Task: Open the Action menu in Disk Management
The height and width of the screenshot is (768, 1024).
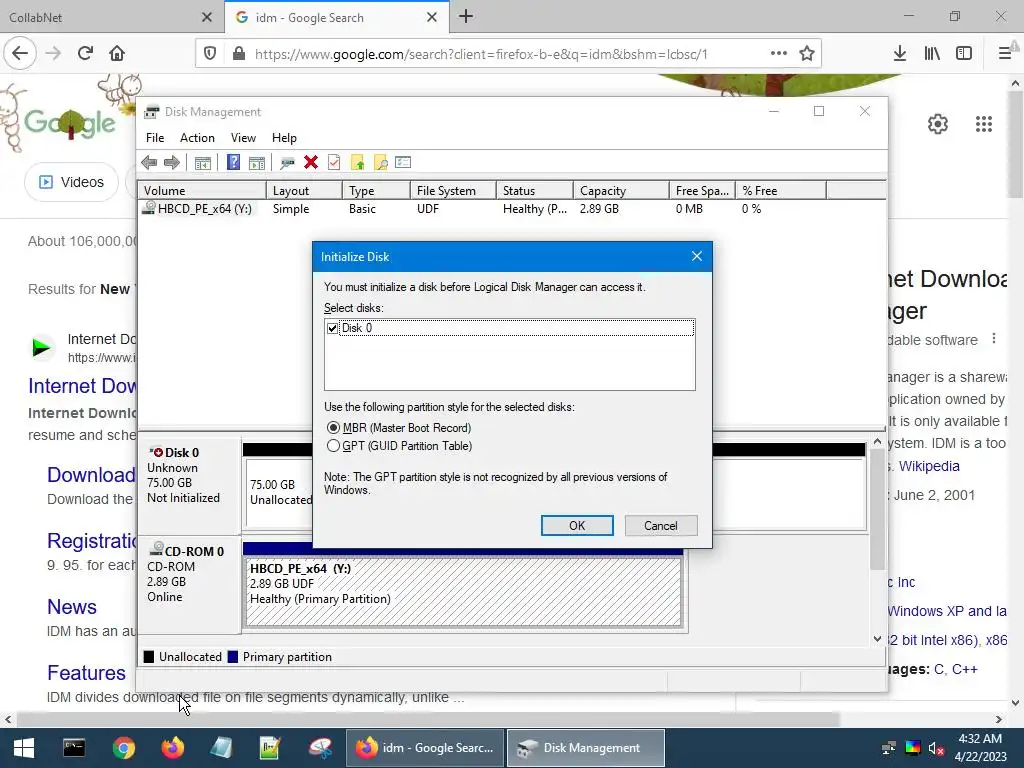Action: point(197,138)
